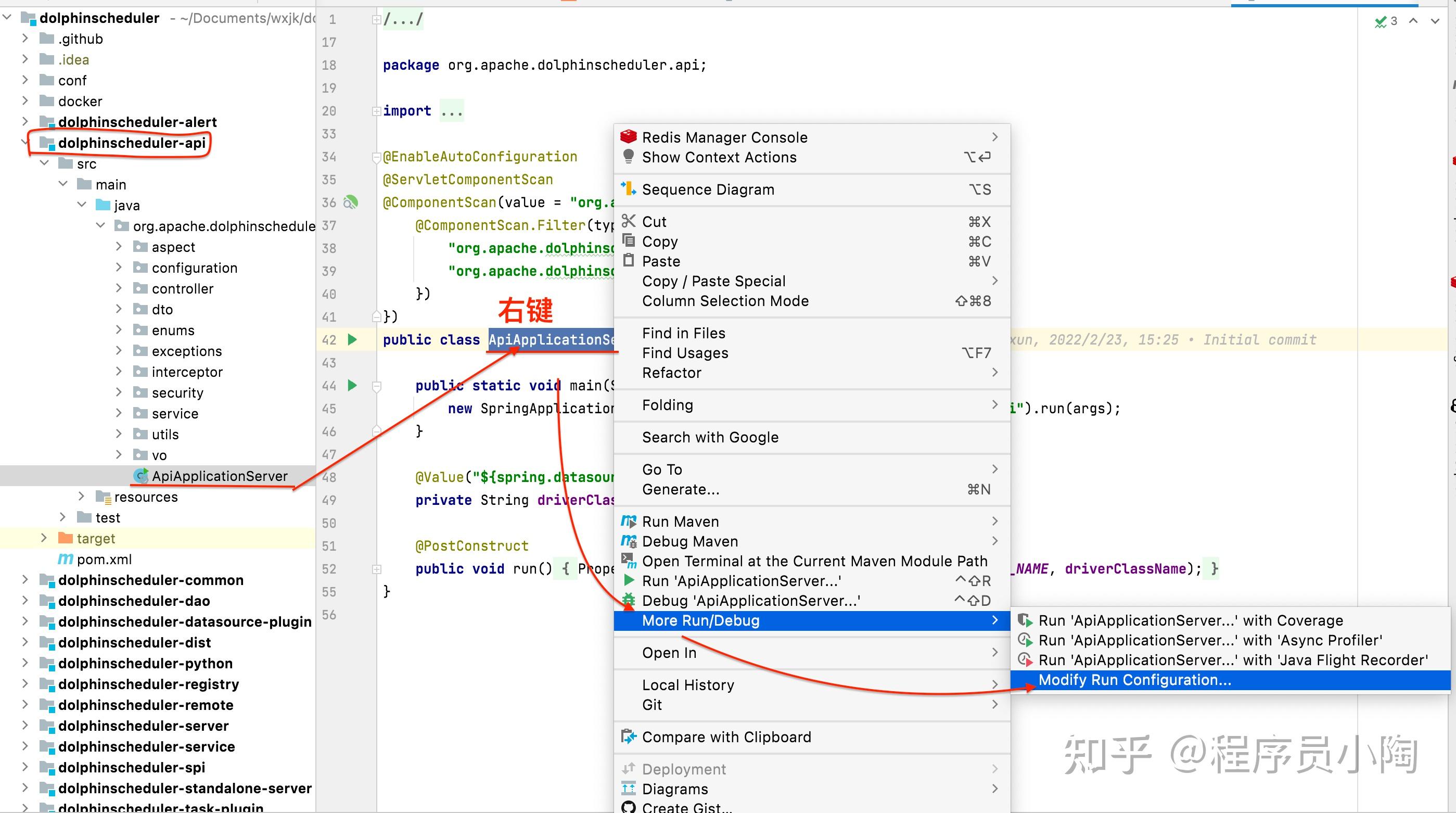Select the interceptor package
Image resolution: width=1456 pixels, height=813 pixels.
(158, 372)
